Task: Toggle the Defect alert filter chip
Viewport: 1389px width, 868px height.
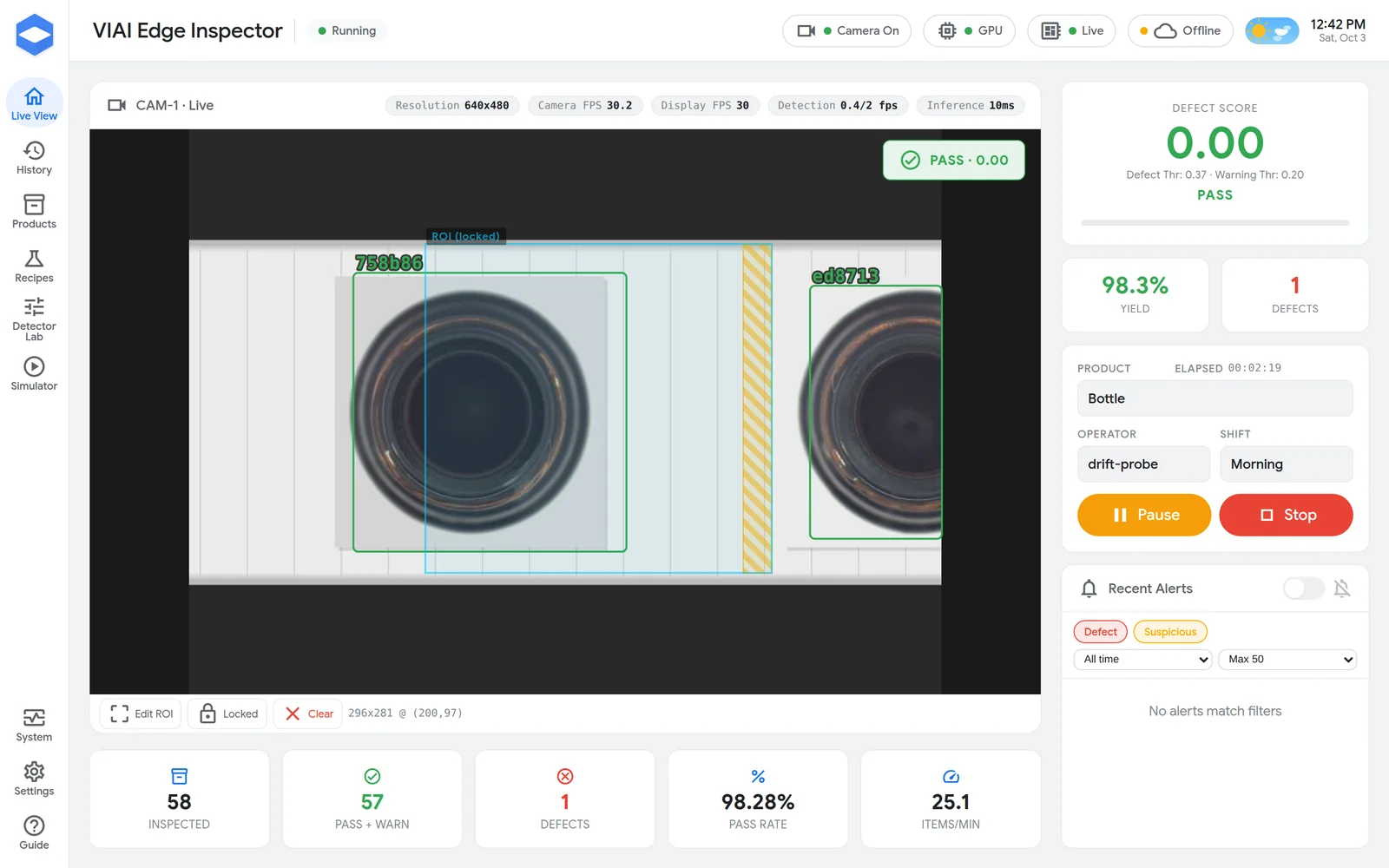Action: pos(1101,632)
